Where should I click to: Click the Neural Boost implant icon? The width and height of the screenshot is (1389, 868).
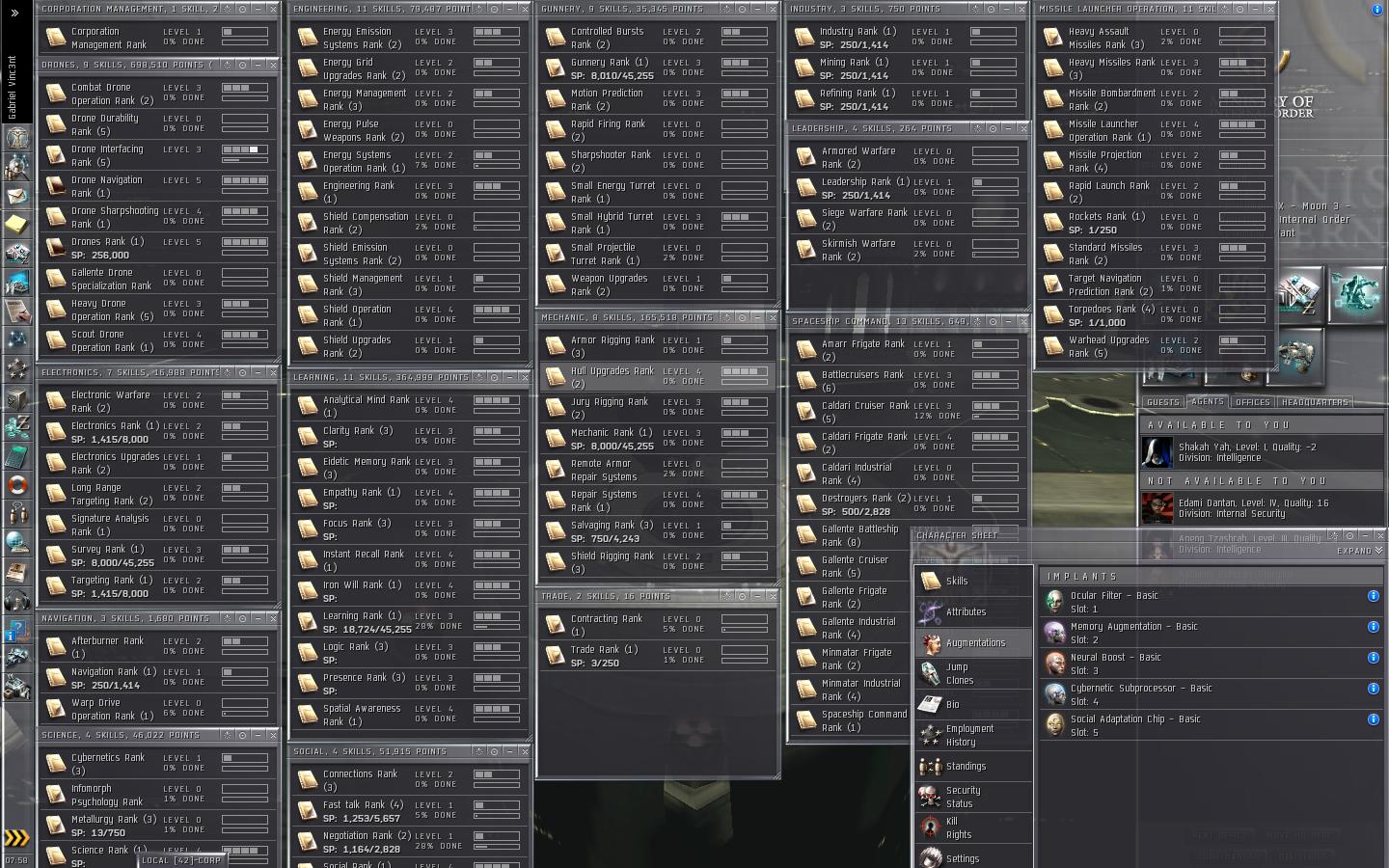pyautogui.click(x=1055, y=664)
